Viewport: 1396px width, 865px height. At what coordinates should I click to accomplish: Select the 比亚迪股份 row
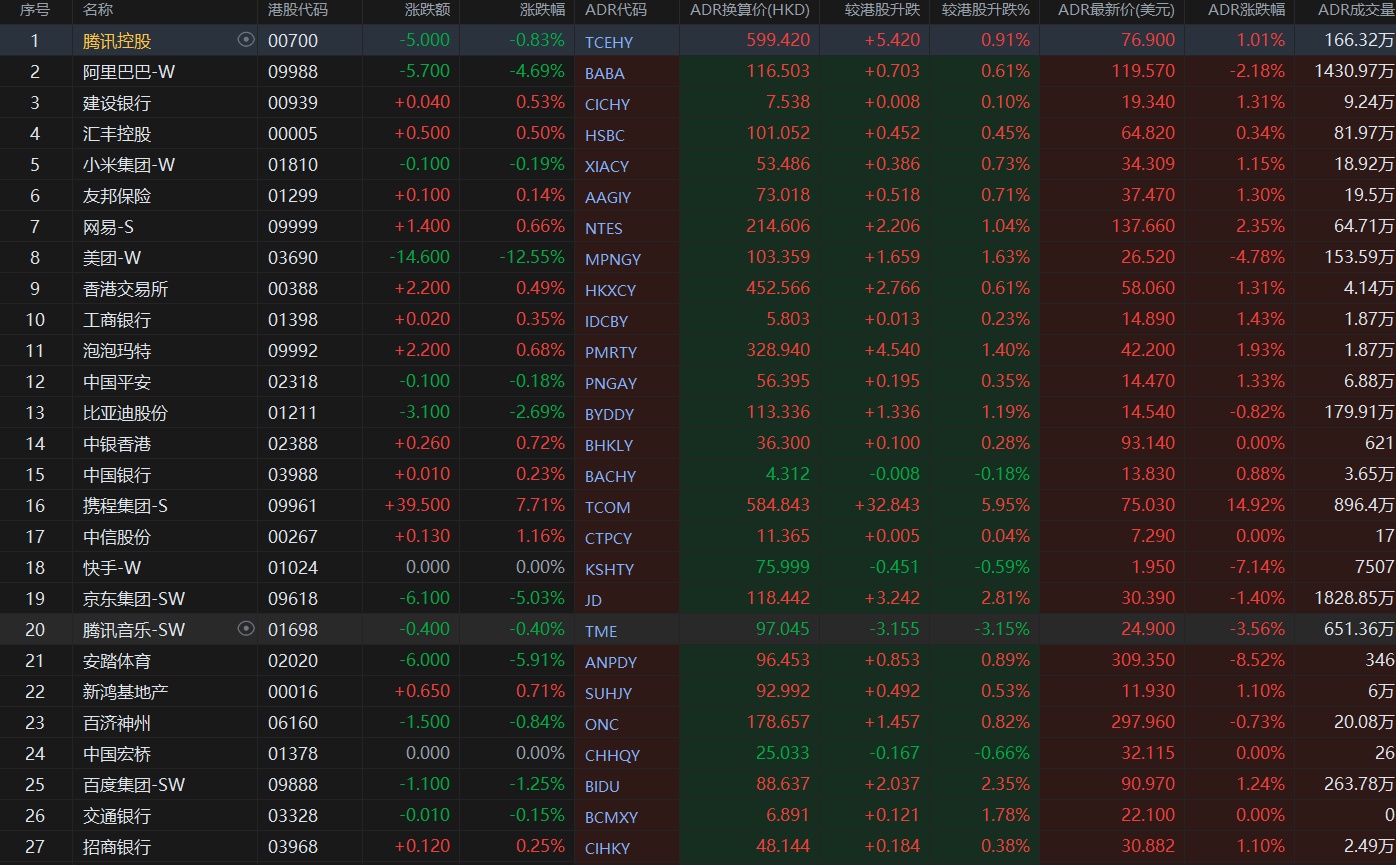pyautogui.click(x=698, y=413)
